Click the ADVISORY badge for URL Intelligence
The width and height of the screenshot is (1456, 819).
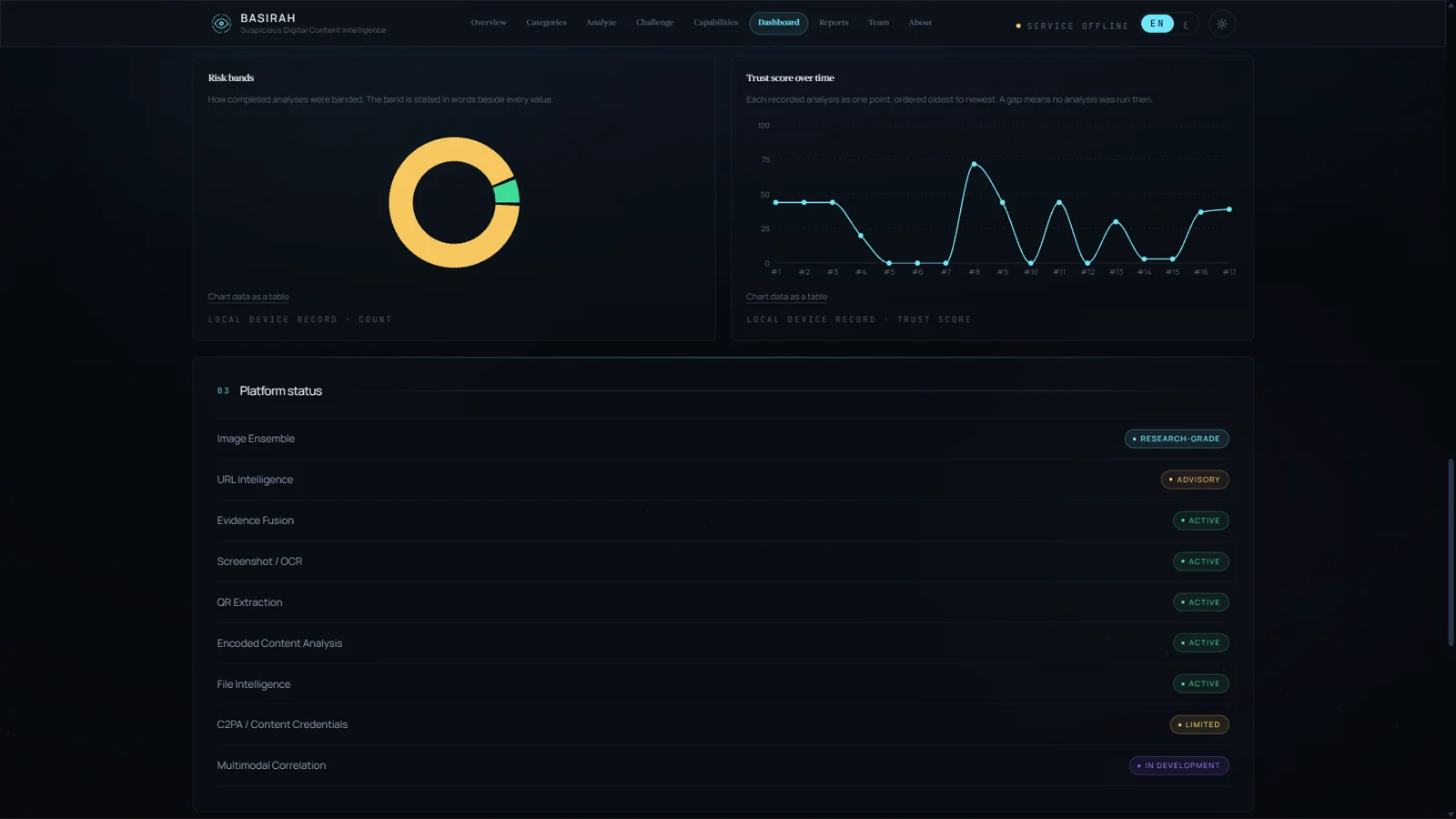coord(1195,480)
